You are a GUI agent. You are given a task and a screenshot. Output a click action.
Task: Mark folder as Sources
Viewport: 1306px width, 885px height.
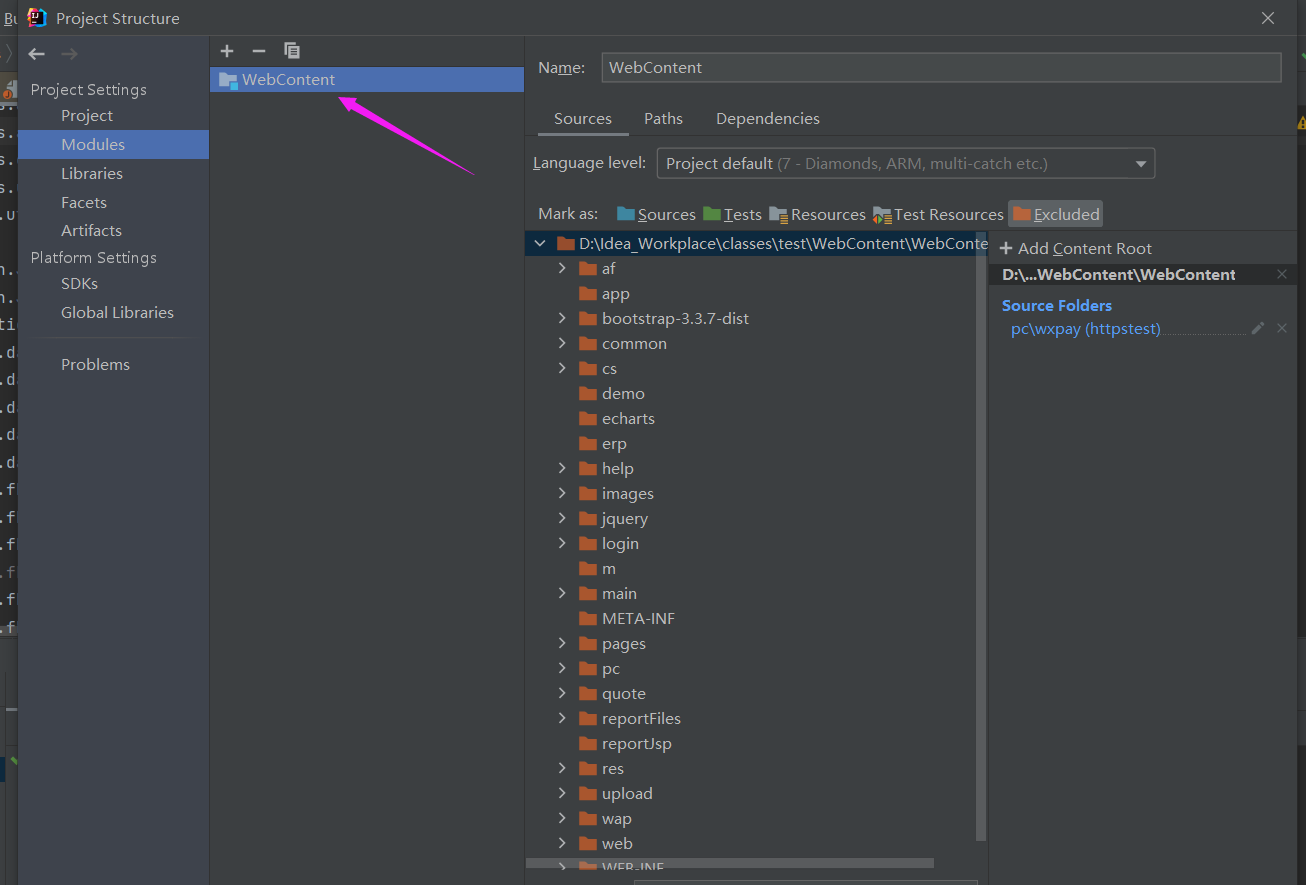click(656, 214)
